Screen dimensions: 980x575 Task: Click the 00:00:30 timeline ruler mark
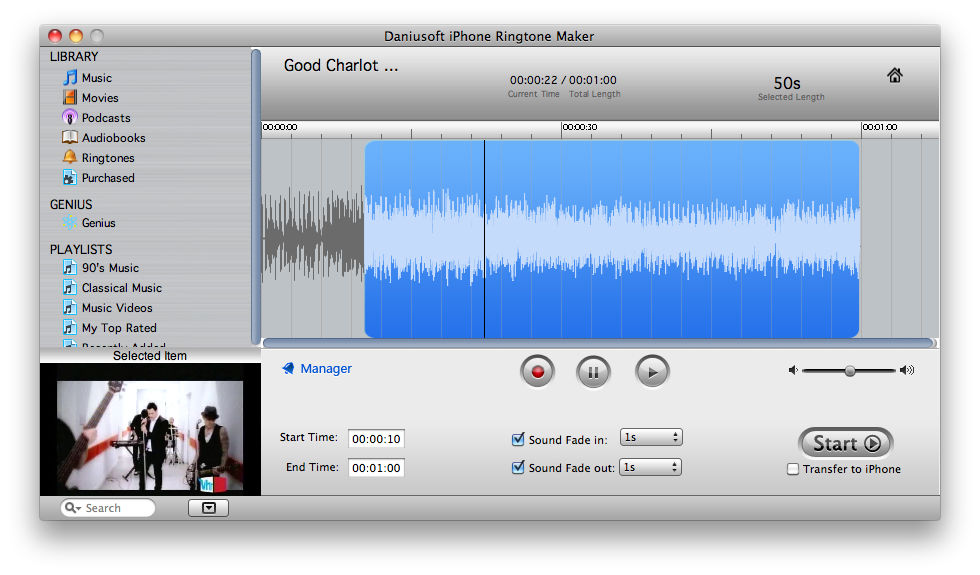[579, 127]
